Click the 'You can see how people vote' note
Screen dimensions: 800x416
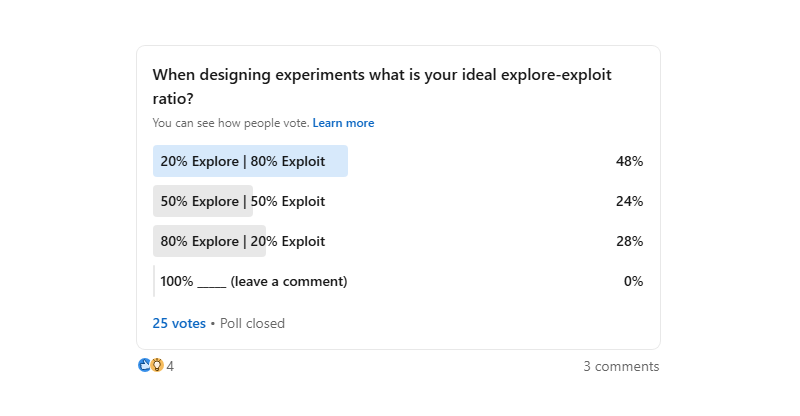[x=230, y=123]
